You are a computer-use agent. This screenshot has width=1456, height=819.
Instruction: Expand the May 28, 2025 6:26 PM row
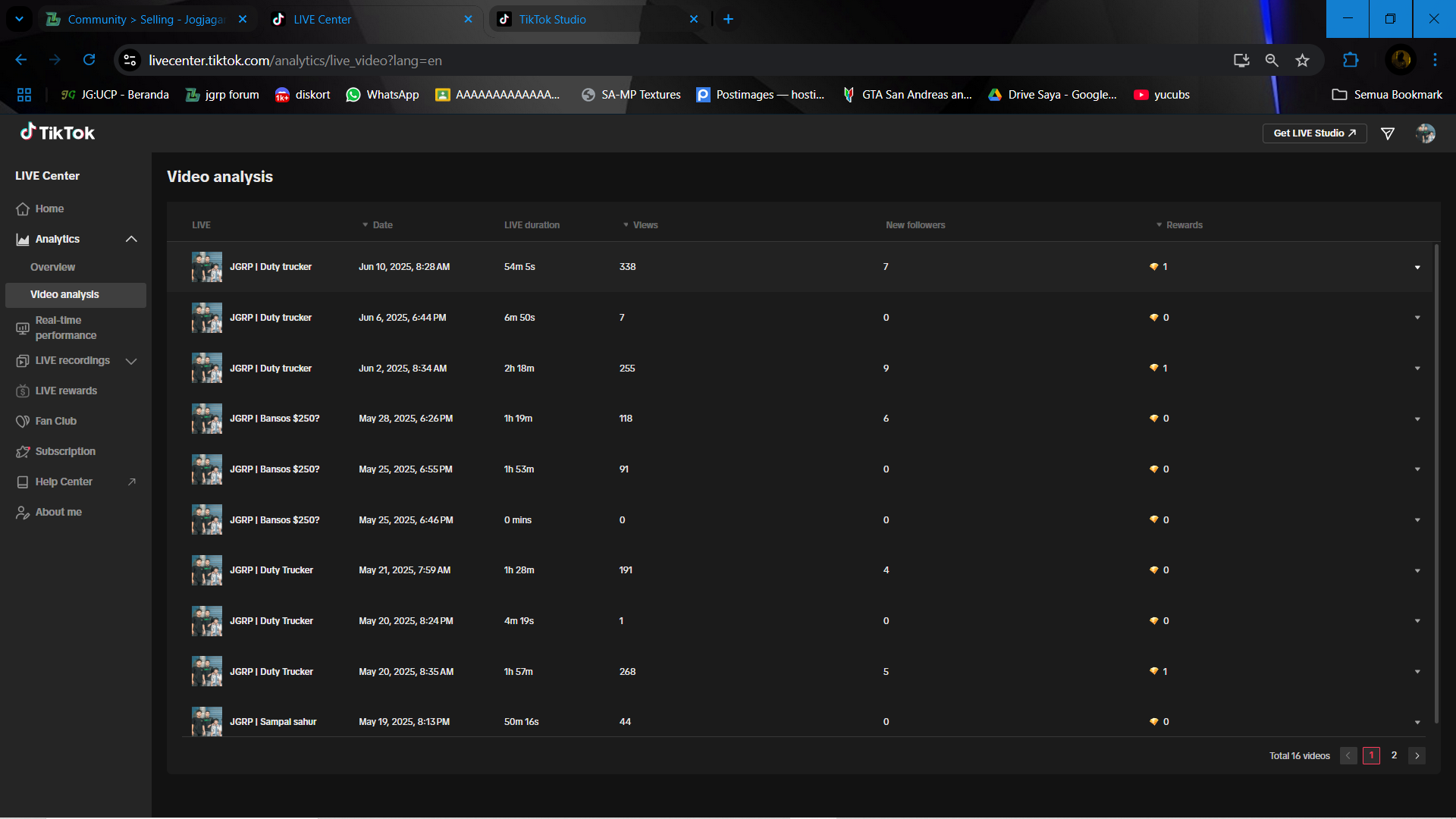click(x=1417, y=419)
